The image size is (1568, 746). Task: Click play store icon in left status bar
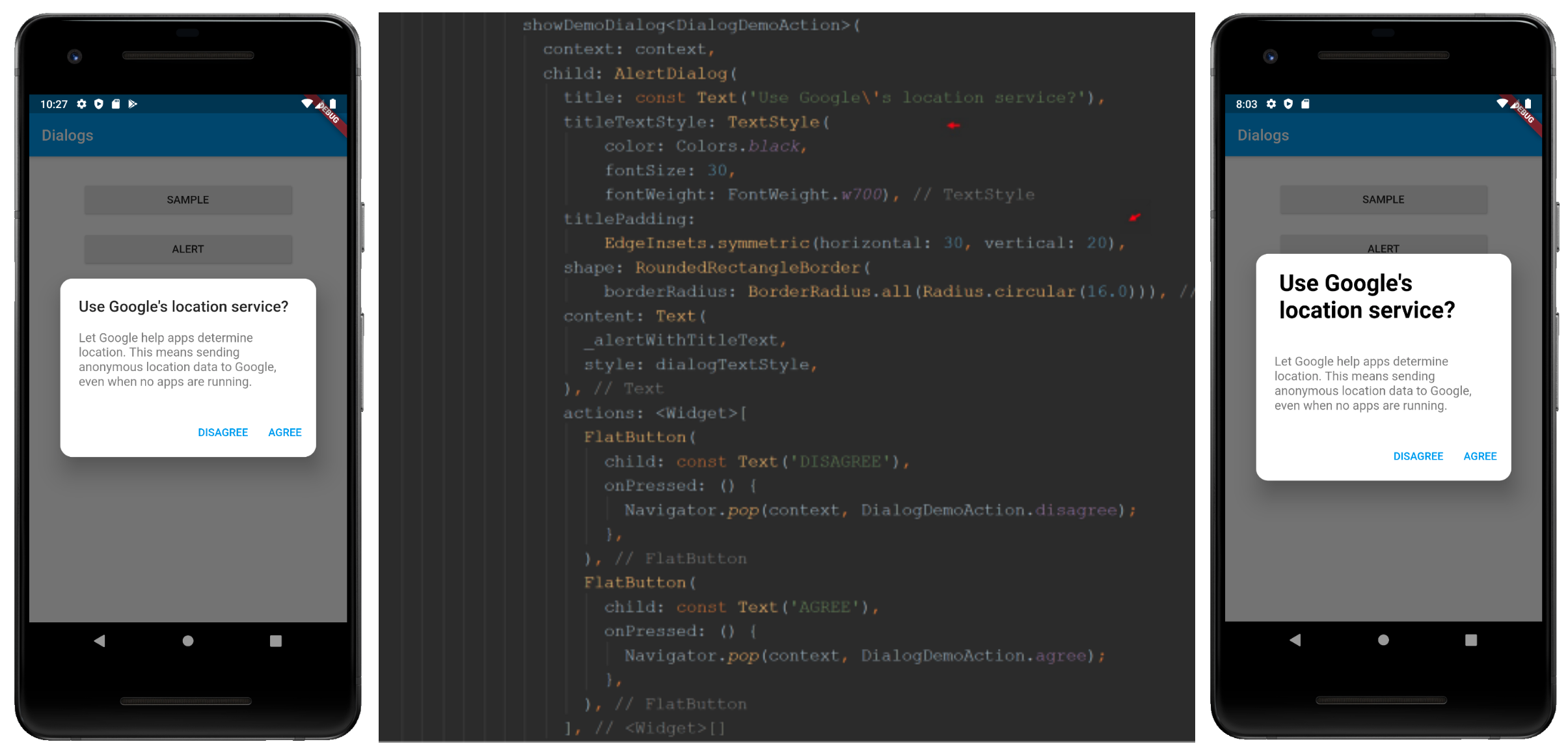133,104
